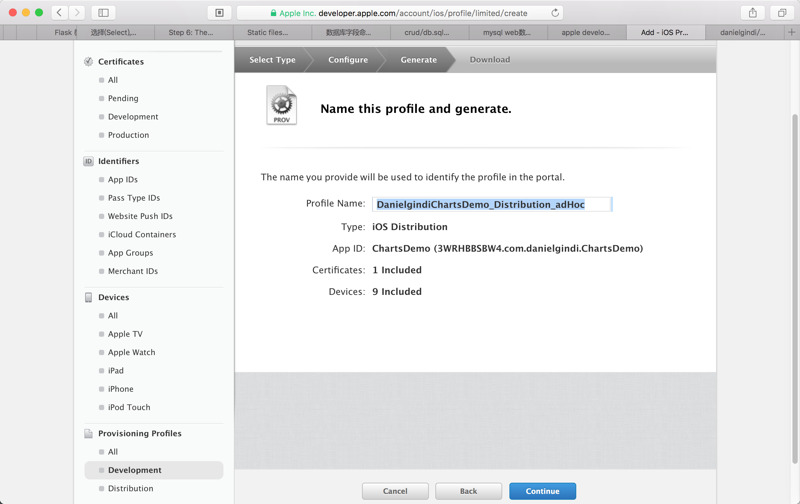Show all tabs overview icon
The image size is (800, 504).
pos(782,13)
